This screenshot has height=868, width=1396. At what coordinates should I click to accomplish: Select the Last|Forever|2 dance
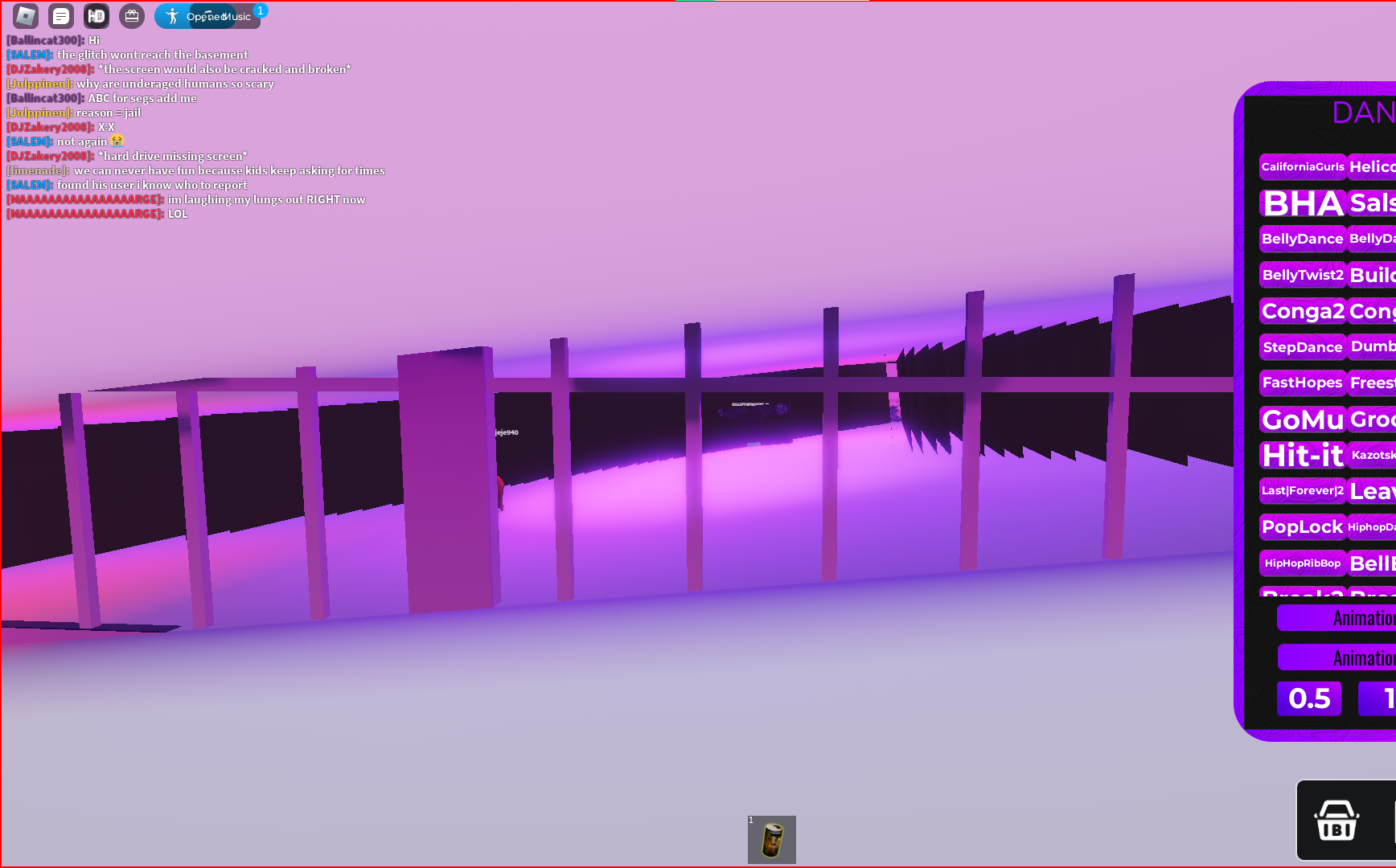[x=1302, y=491]
